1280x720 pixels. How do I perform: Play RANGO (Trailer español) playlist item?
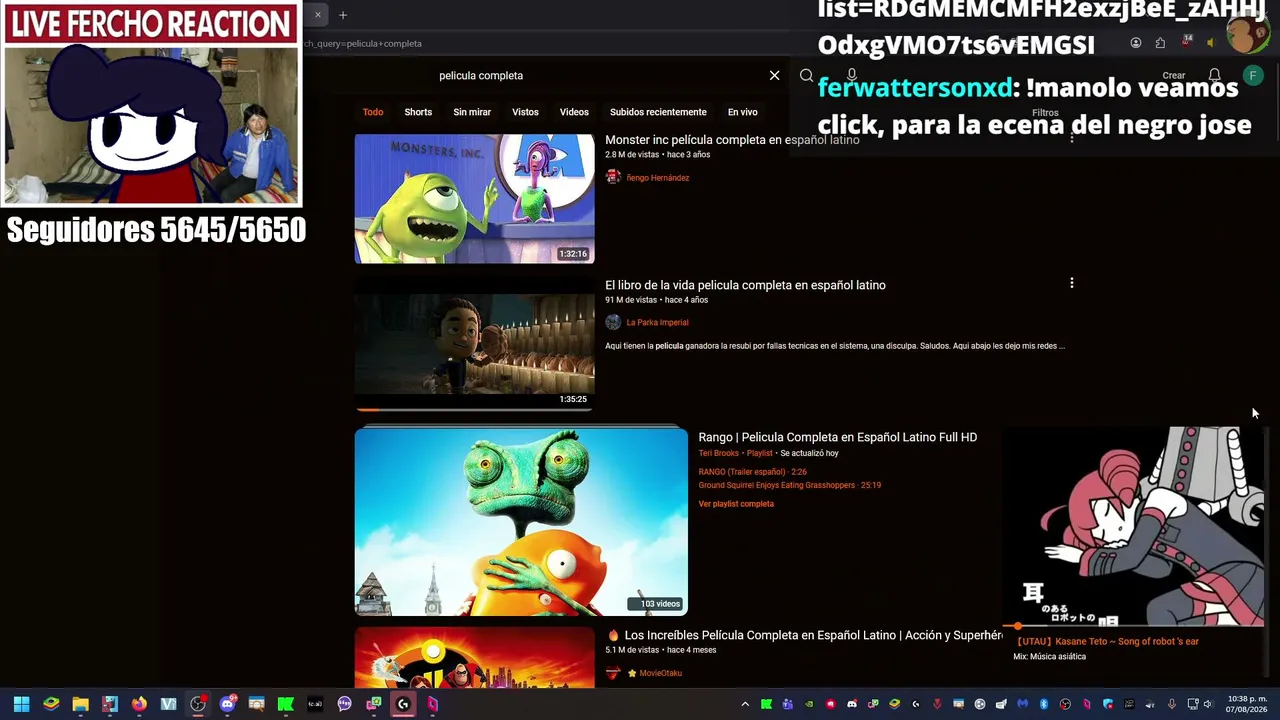click(752, 472)
